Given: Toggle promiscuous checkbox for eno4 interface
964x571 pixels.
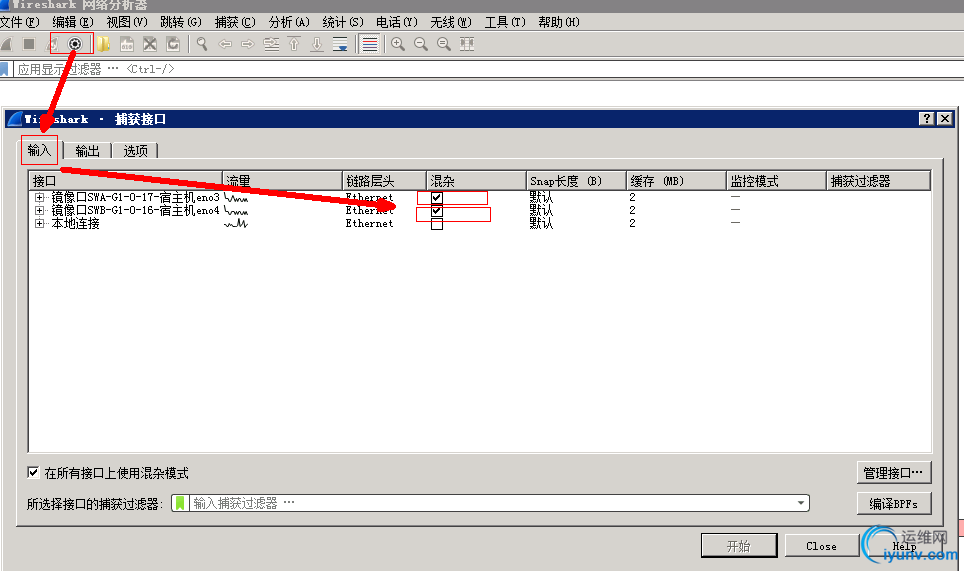Looking at the screenshot, I should coord(437,211).
